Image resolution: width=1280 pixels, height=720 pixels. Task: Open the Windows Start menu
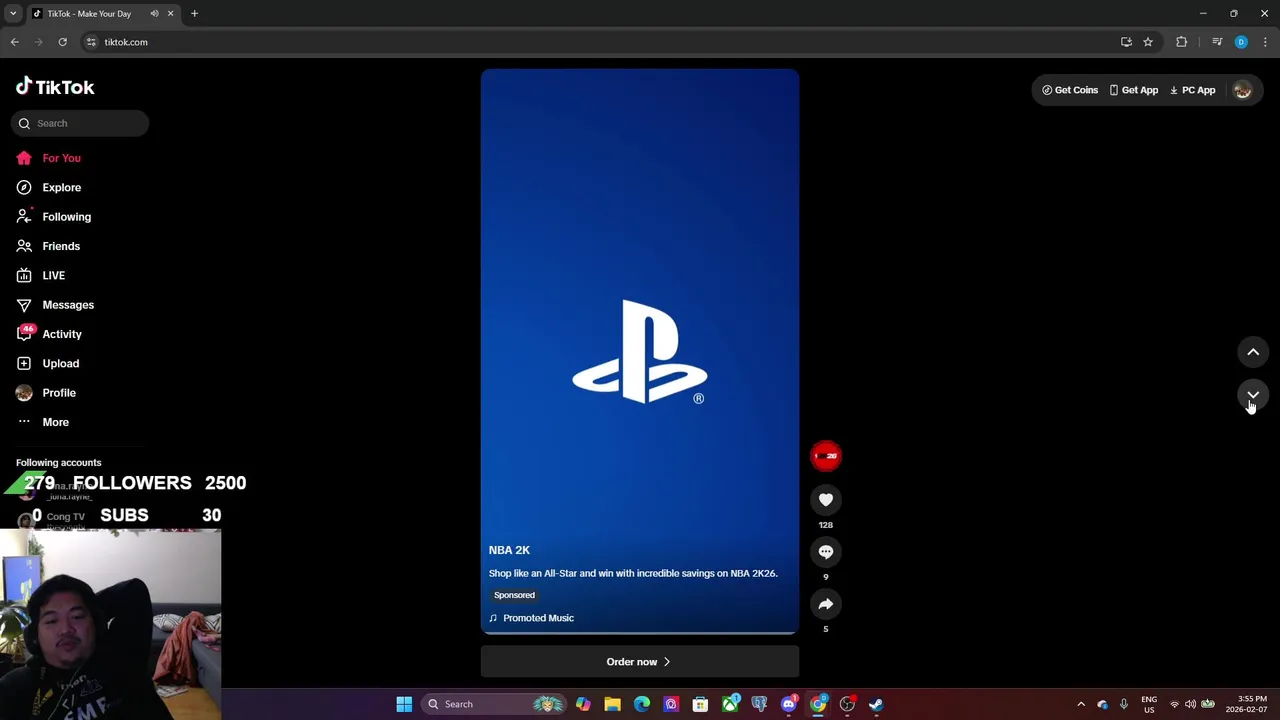pos(404,704)
